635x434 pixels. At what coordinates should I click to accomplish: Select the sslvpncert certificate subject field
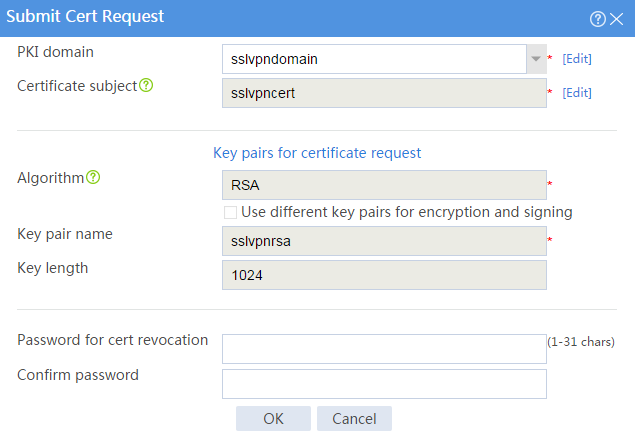tap(384, 93)
